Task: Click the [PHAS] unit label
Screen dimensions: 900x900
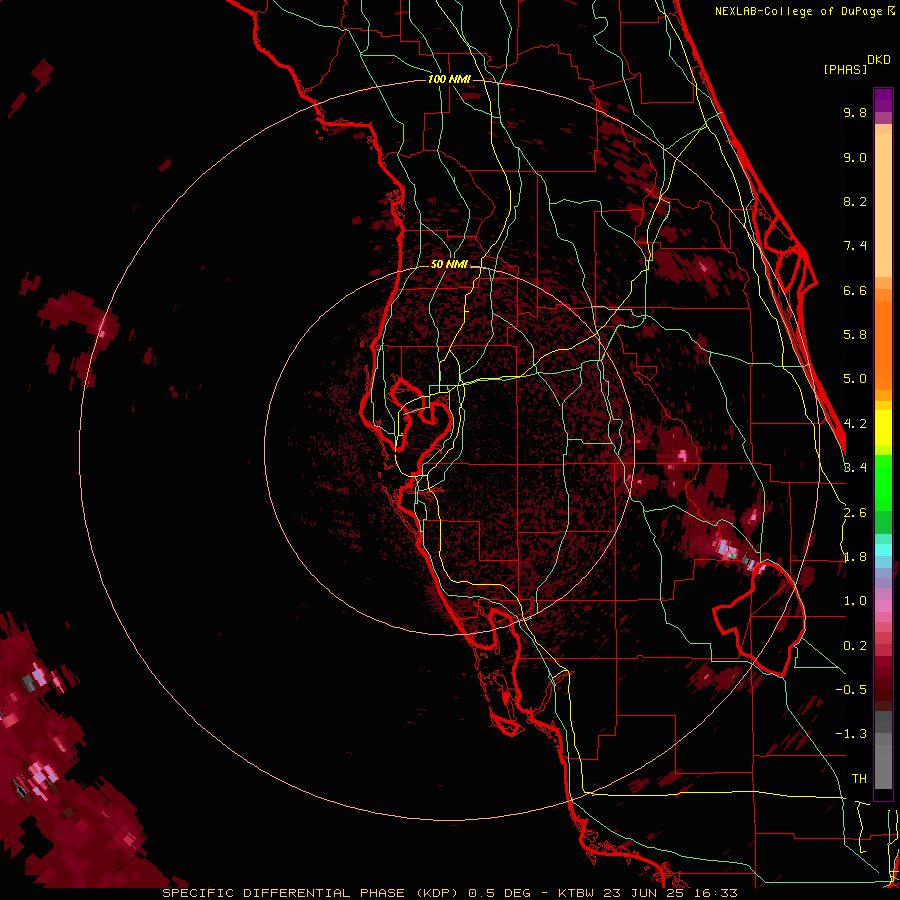Action: [x=845, y=70]
